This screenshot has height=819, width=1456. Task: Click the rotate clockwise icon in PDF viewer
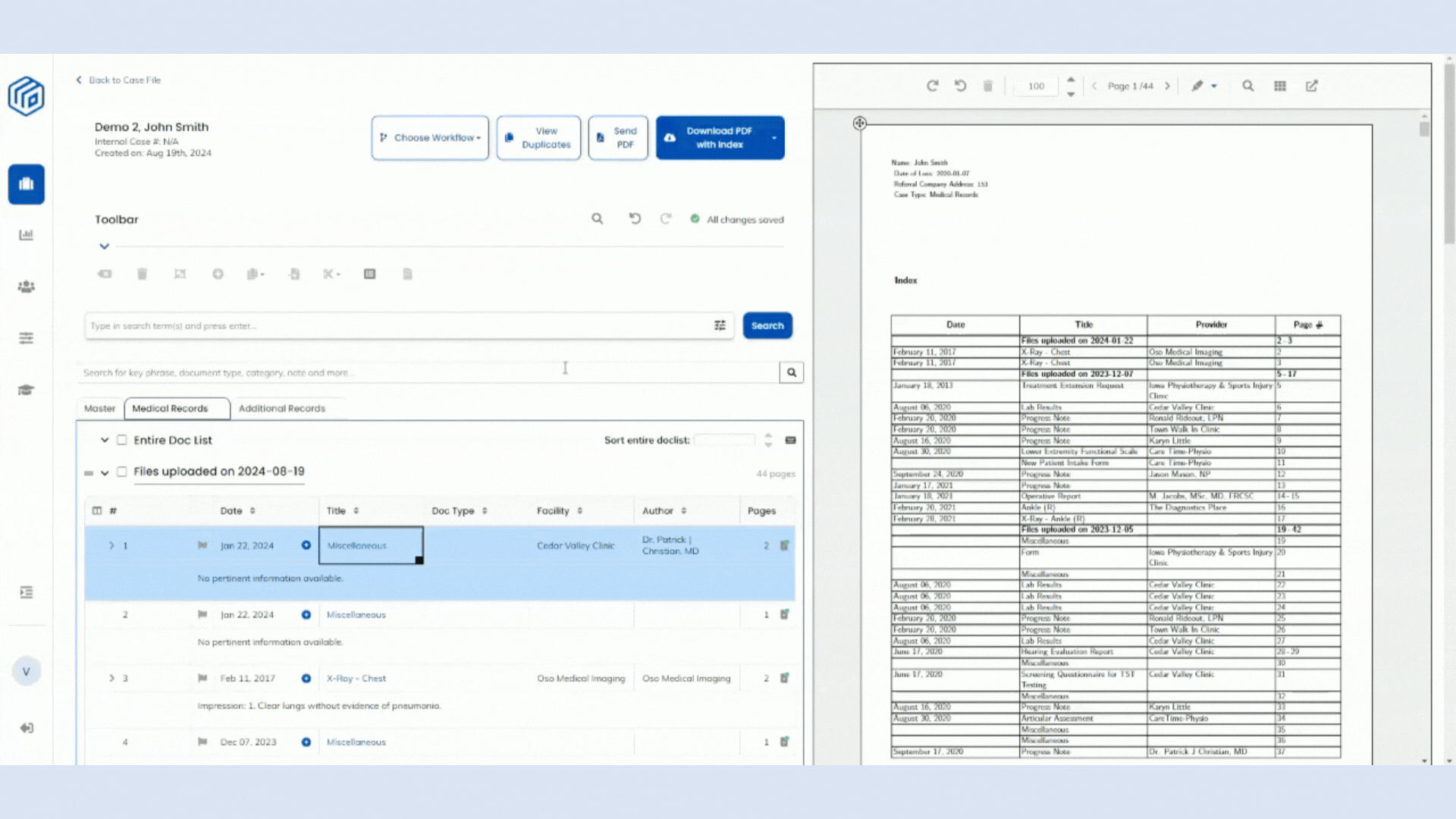(932, 86)
